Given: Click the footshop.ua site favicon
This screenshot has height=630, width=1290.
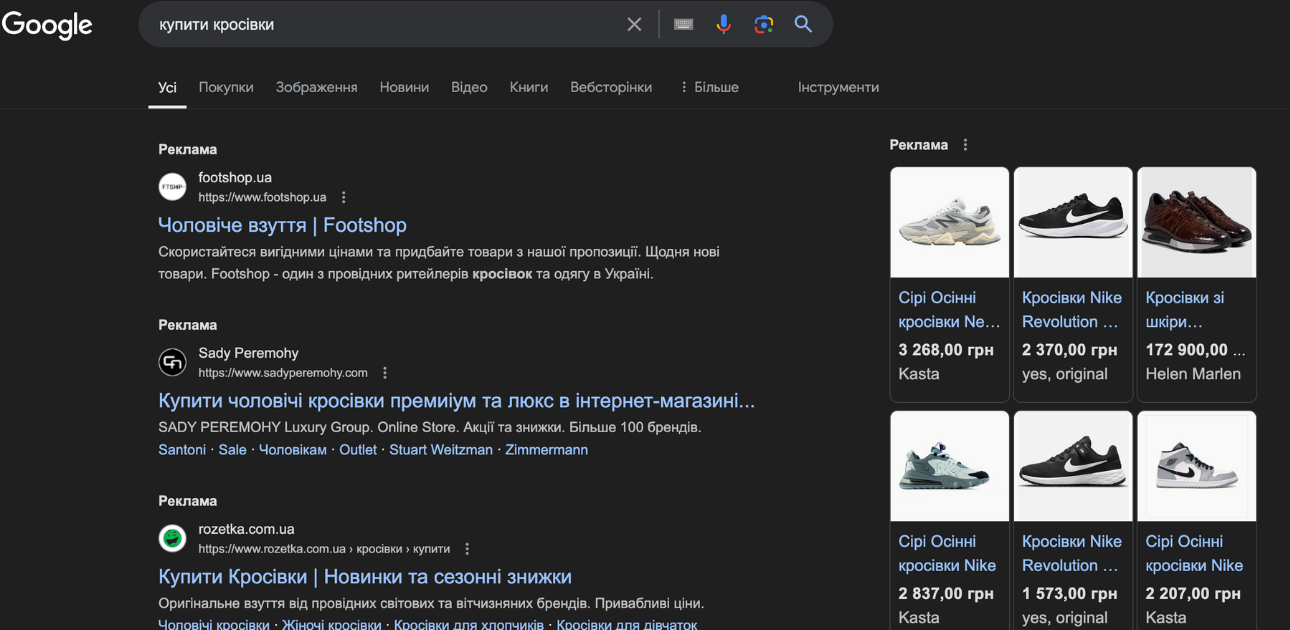Looking at the screenshot, I should point(173,187).
